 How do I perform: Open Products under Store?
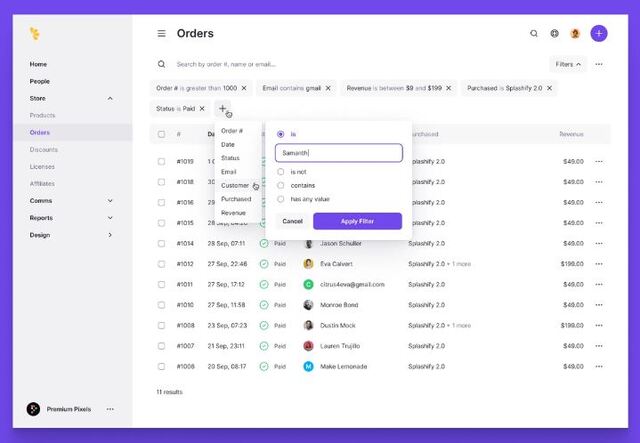[42, 116]
